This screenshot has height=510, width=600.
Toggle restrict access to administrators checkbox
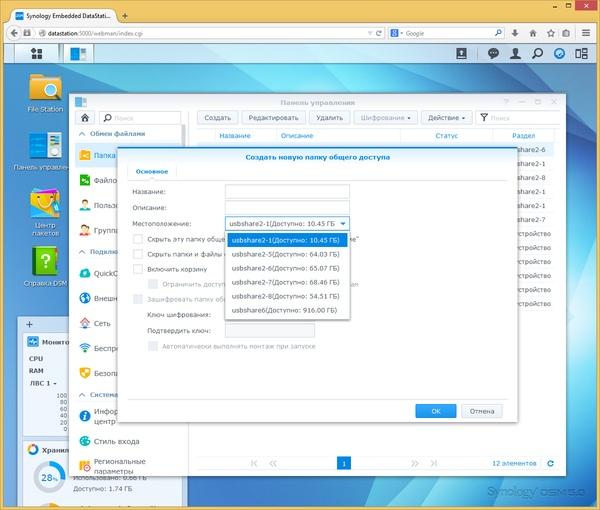(x=153, y=284)
